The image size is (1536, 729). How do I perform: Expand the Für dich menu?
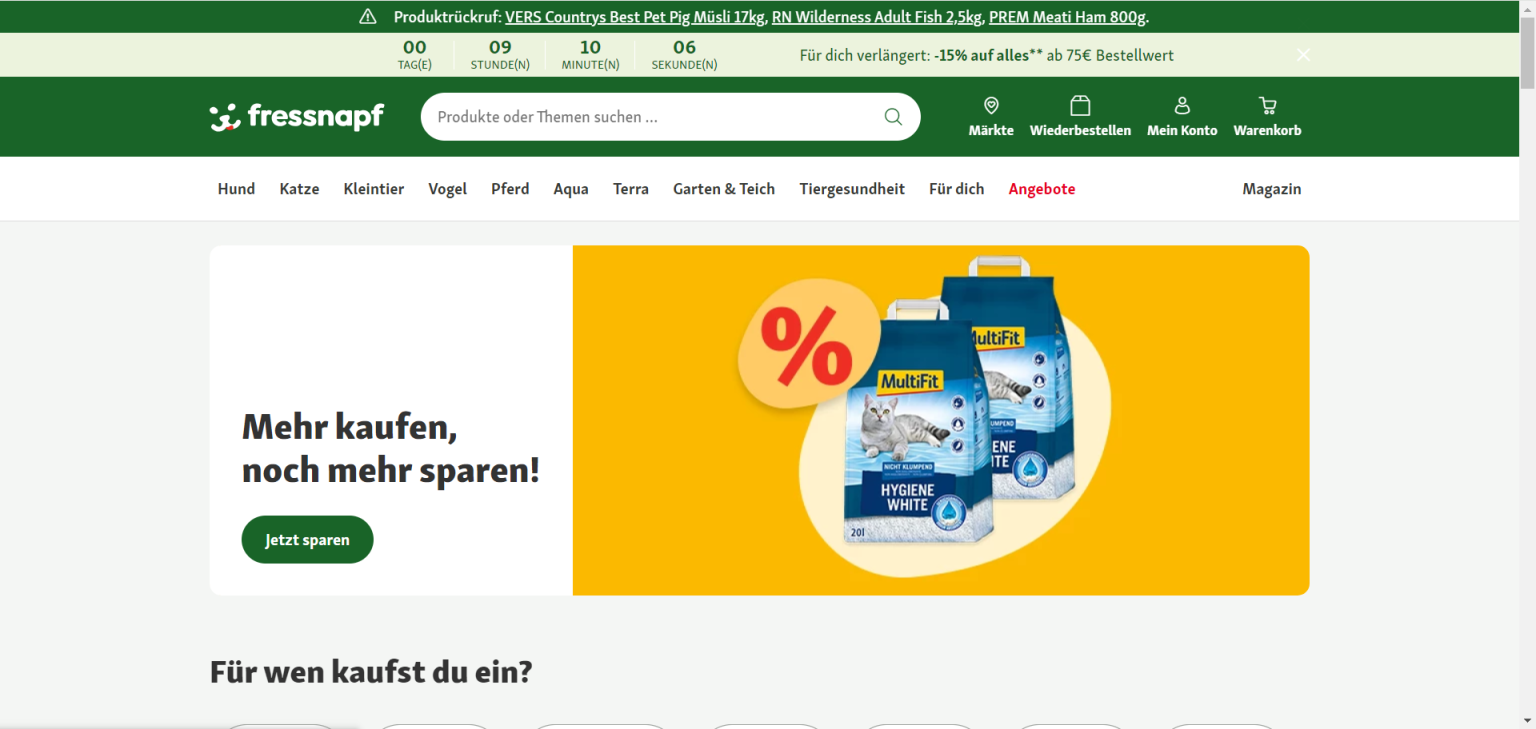[956, 189]
